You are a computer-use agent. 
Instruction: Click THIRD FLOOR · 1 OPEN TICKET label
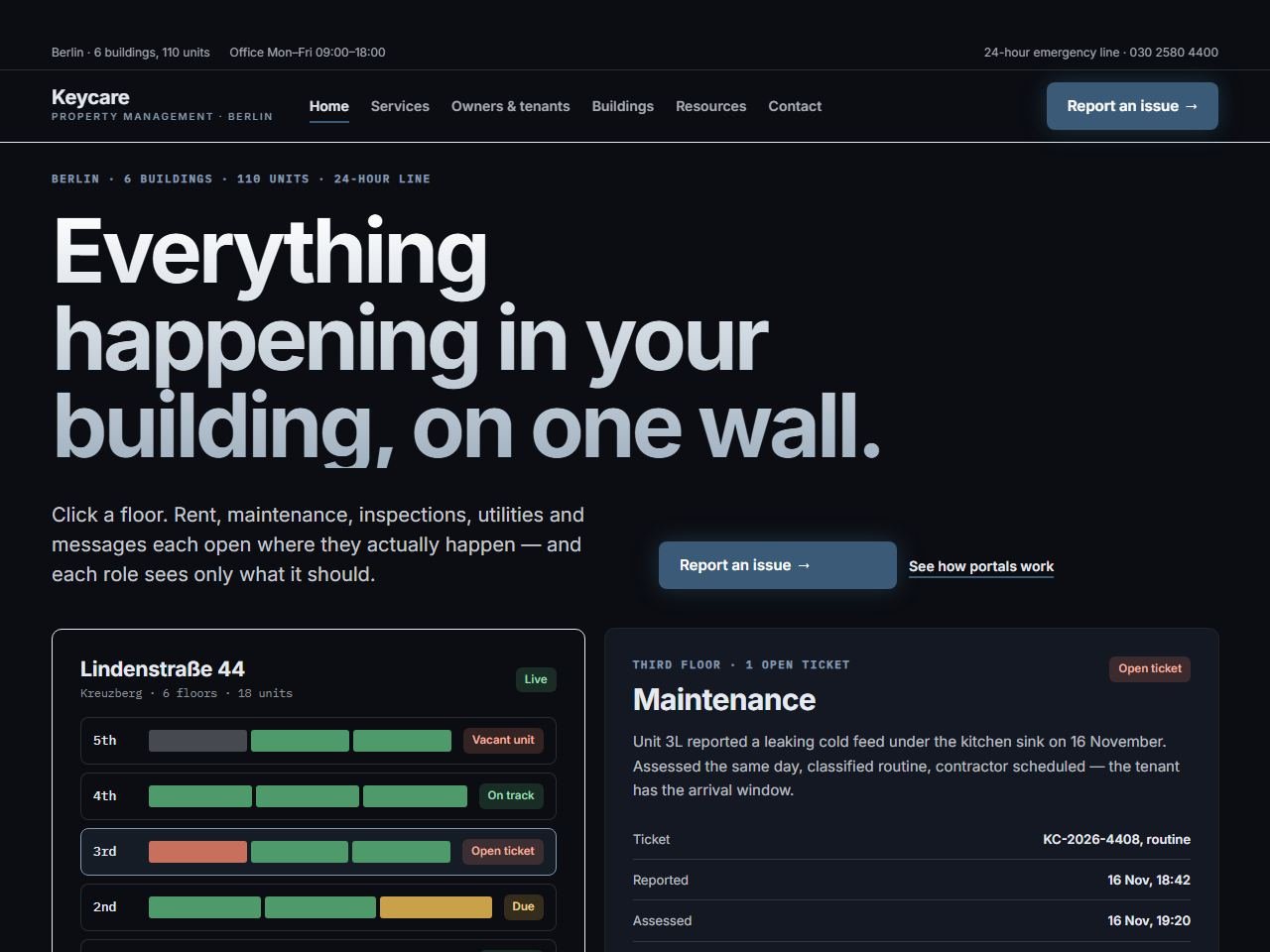(x=741, y=665)
